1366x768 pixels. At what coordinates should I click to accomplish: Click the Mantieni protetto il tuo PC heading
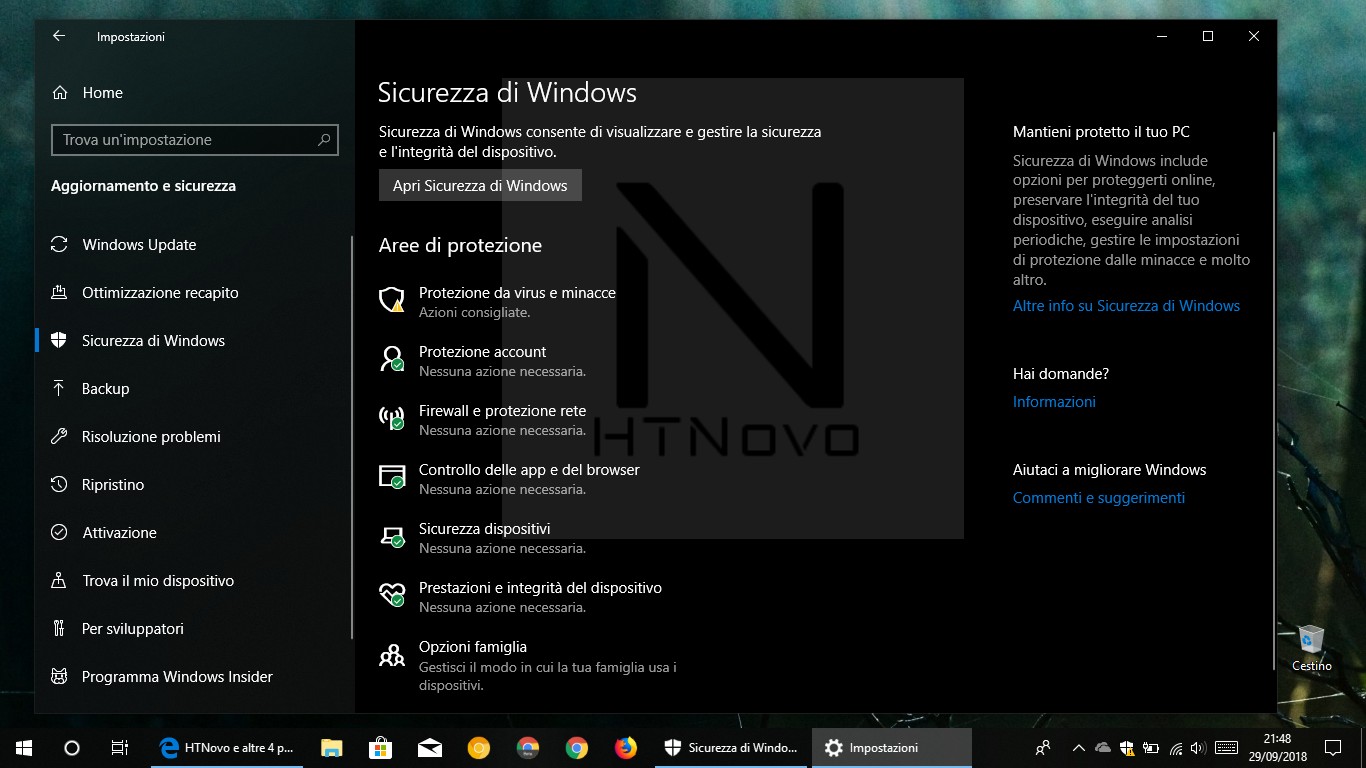tap(1101, 132)
